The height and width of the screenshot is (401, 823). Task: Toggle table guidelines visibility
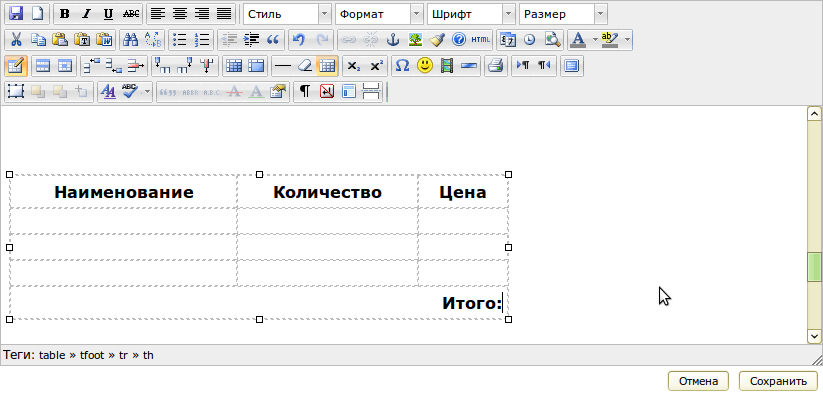coord(327,66)
